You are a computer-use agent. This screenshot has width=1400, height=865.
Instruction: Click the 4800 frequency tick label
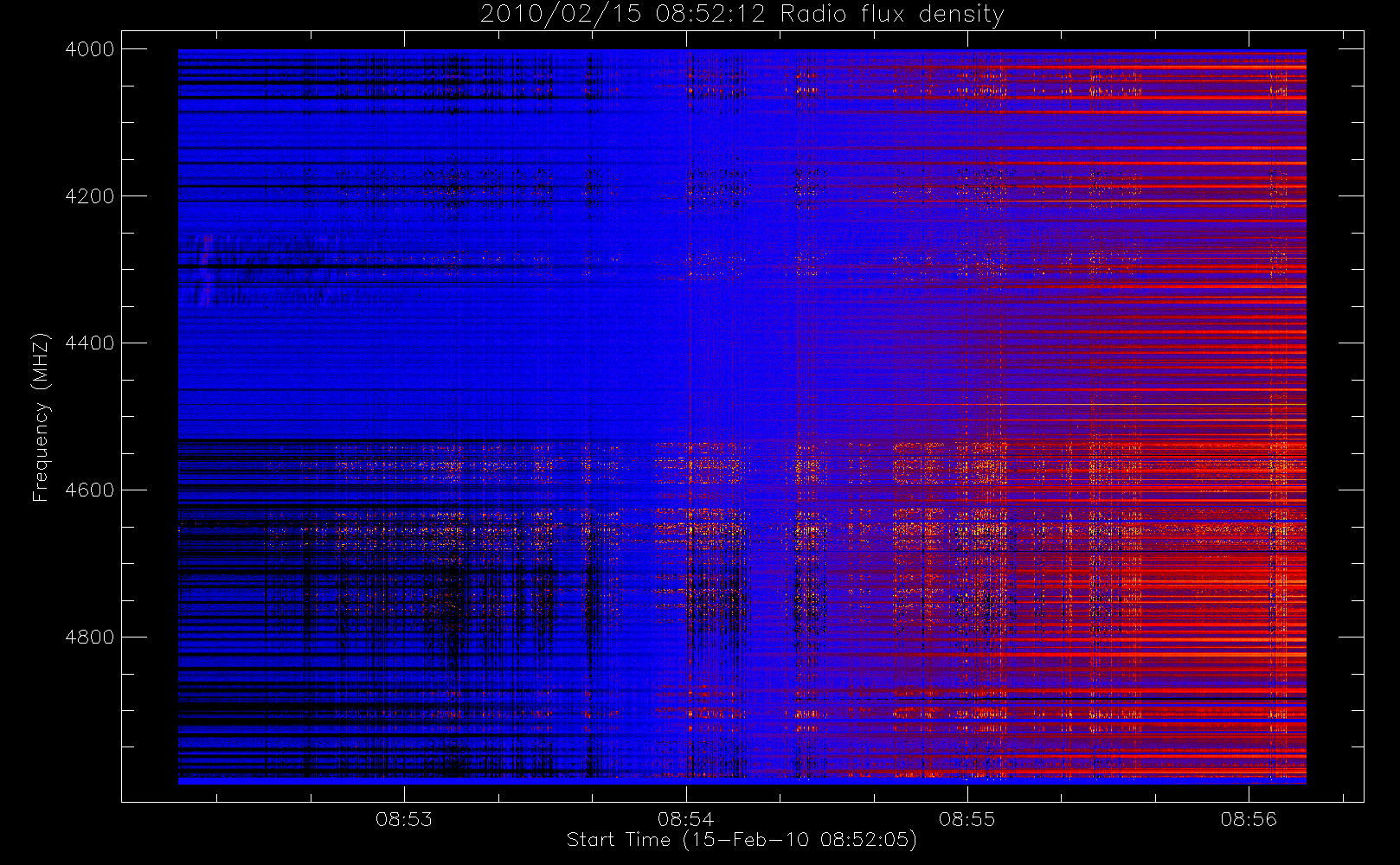point(90,638)
